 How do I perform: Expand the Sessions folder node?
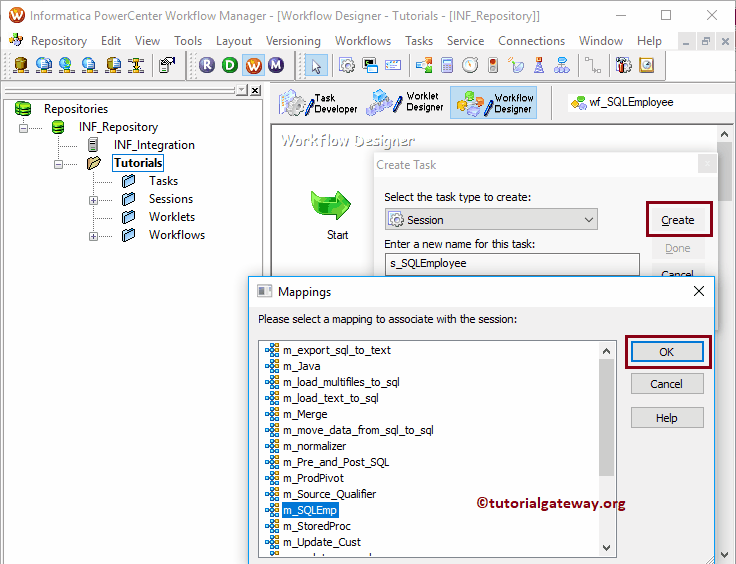coord(93,200)
